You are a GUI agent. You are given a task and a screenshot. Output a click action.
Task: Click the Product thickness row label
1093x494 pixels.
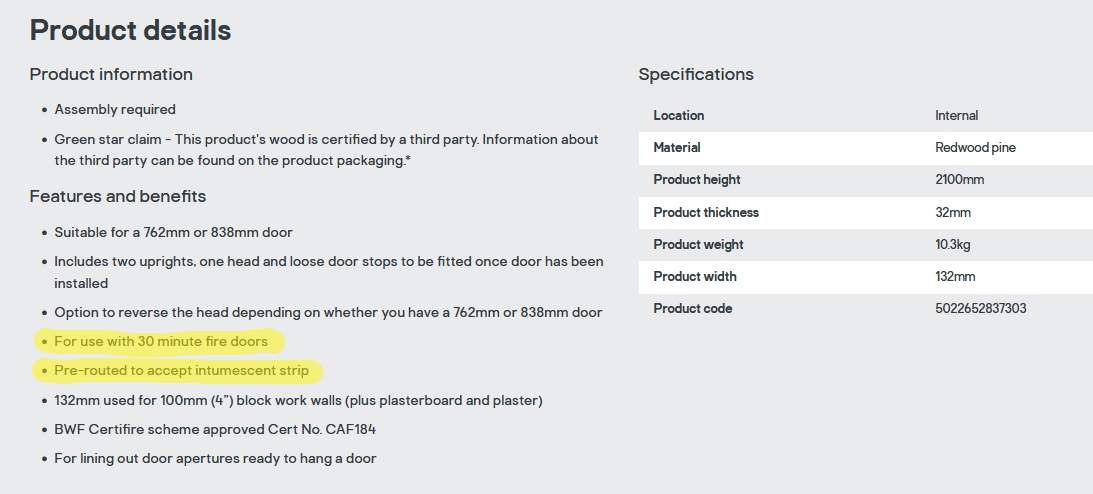[x=706, y=212]
